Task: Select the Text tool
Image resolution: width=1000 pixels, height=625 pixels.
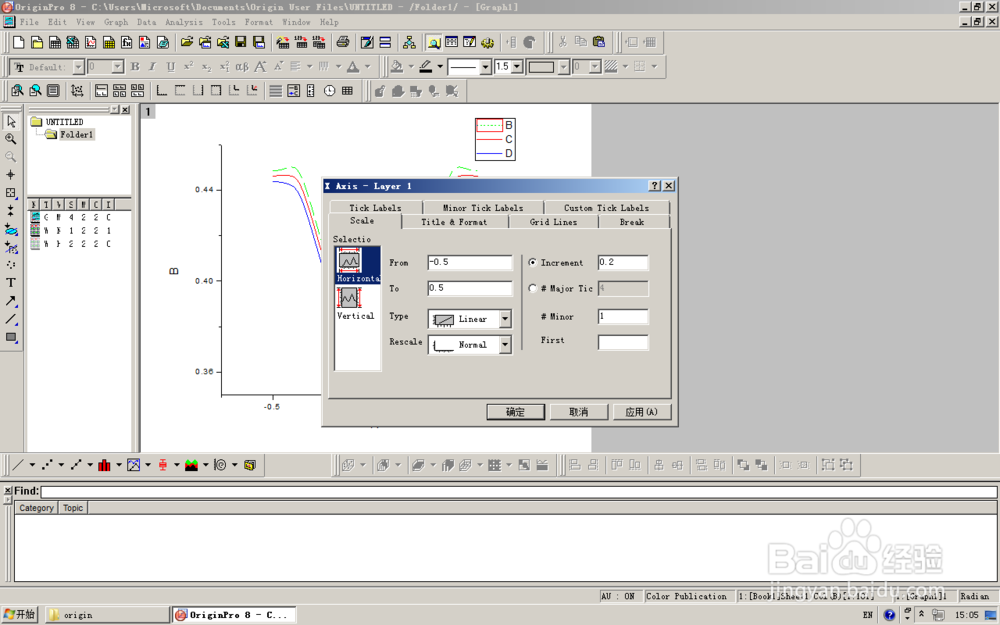Action: (x=11, y=283)
